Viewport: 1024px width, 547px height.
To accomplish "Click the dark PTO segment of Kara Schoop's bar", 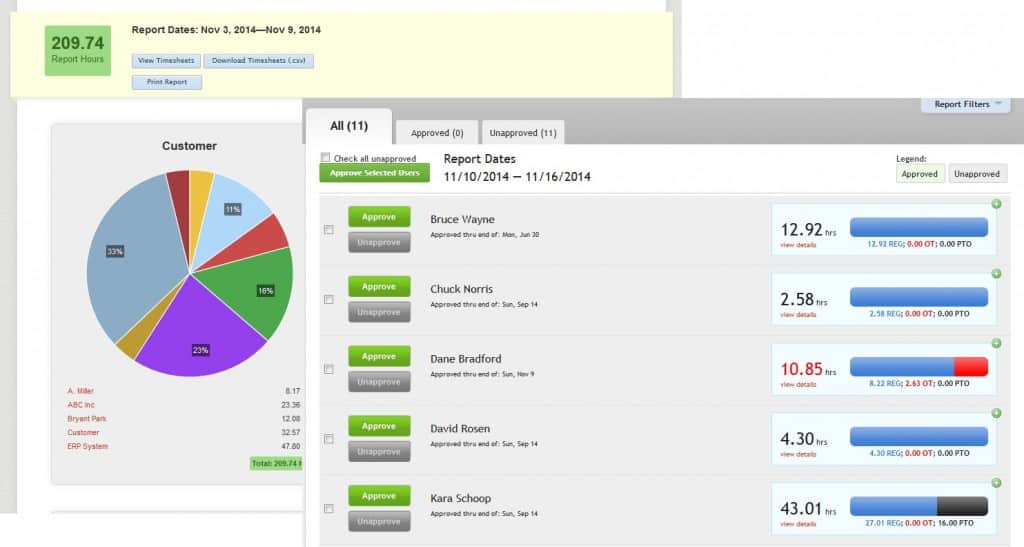I will click(962, 506).
